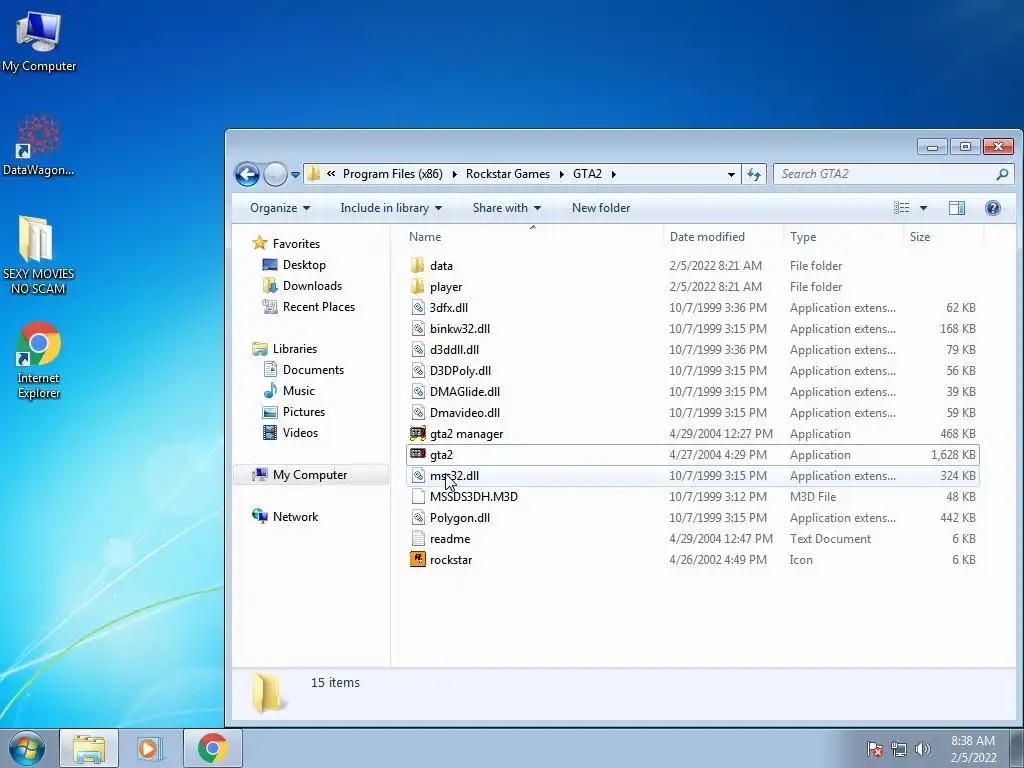The width and height of the screenshot is (1024, 768).
Task: Click the search magnifier icon
Action: coord(1002,174)
